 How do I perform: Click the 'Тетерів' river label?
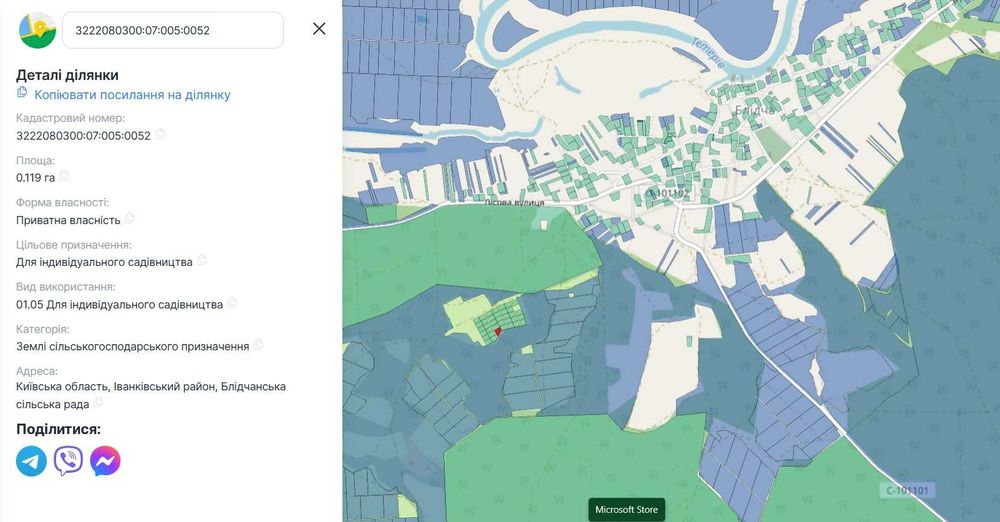pyautogui.click(x=709, y=54)
